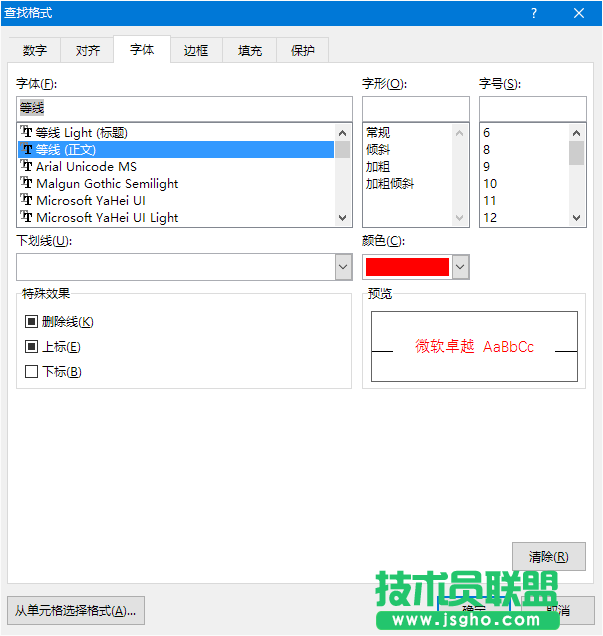Choose Arial Unicode MS font
This screenshot has width=603, height=636.
[86, 167]
